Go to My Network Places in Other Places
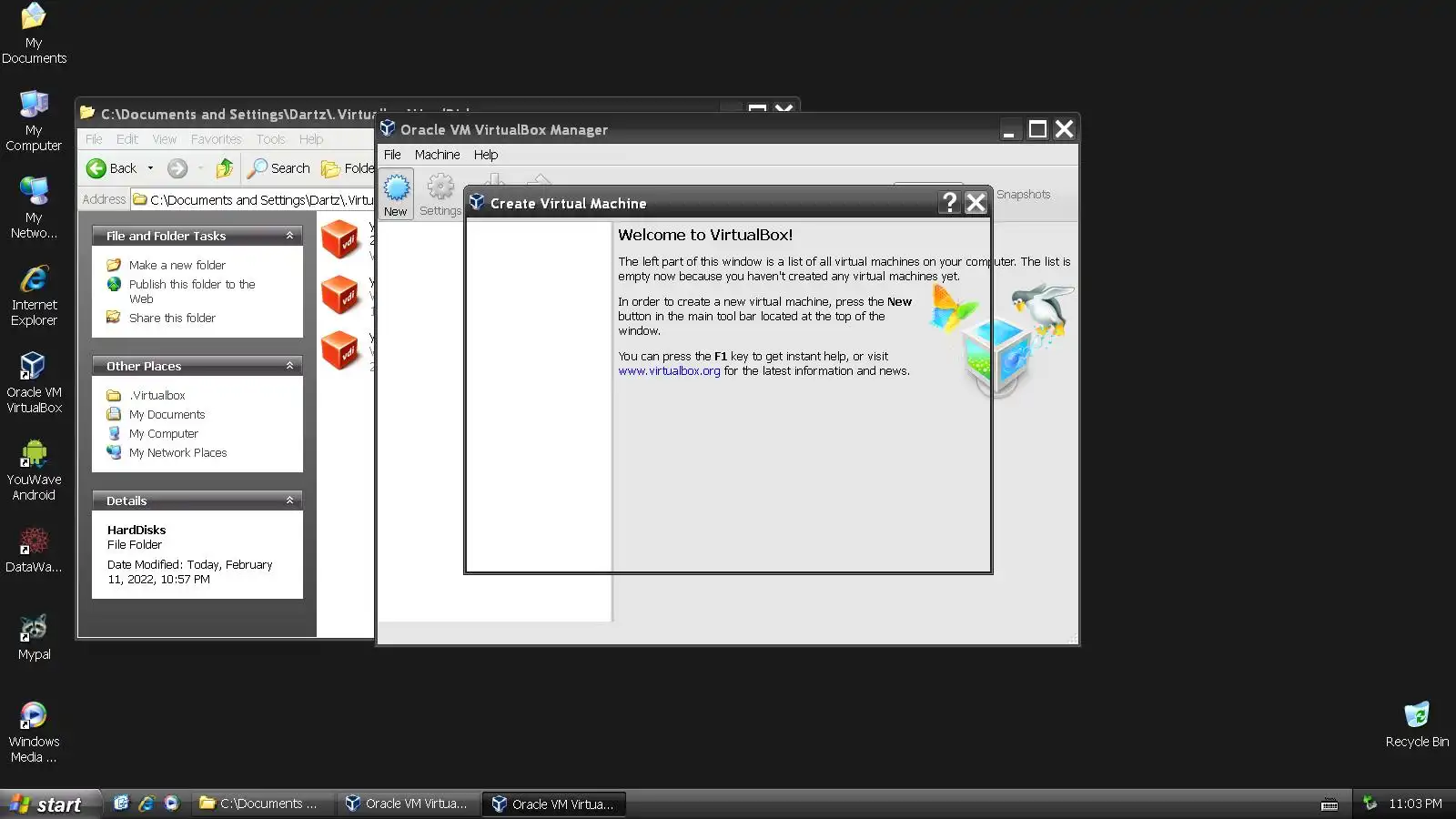 tap(177, 453)
